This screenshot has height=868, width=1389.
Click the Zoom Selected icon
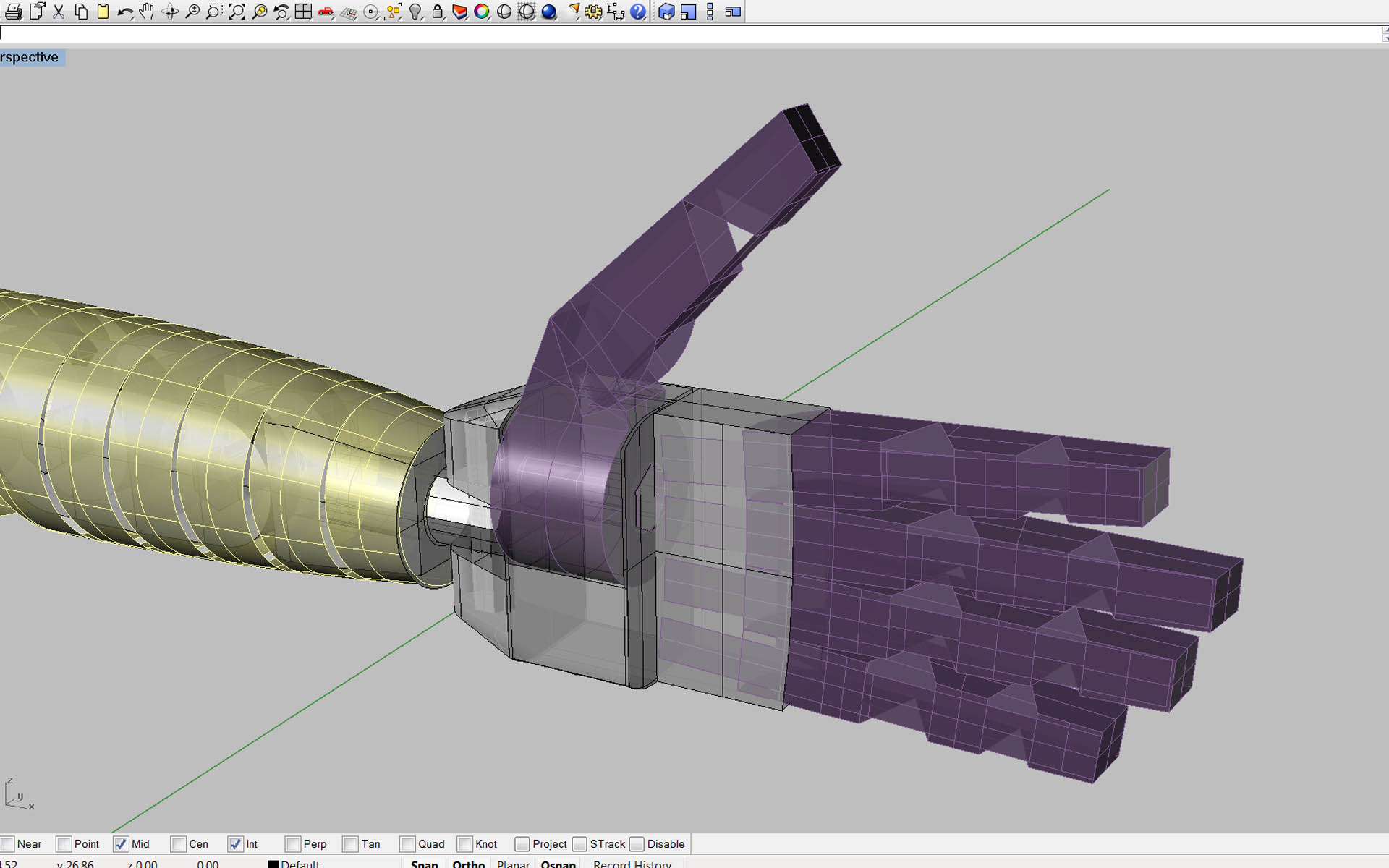pyautogui.click(x=259, y=12)
